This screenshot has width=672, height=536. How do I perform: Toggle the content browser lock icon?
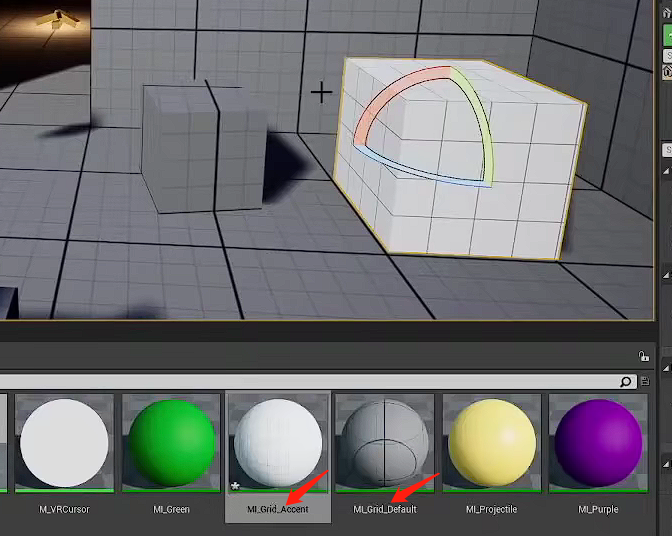644,356
